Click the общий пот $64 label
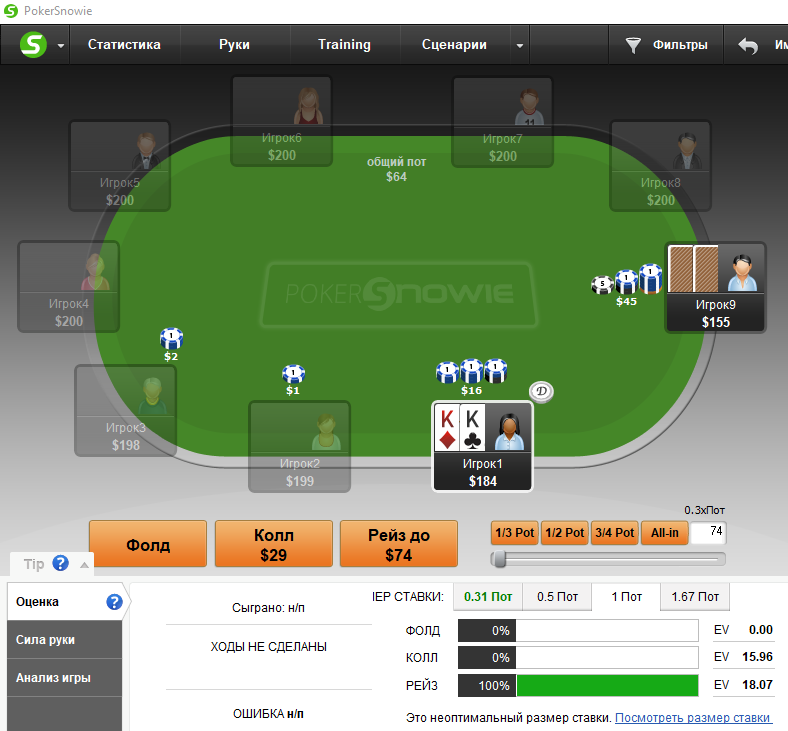788x731 pixels. 396,169
